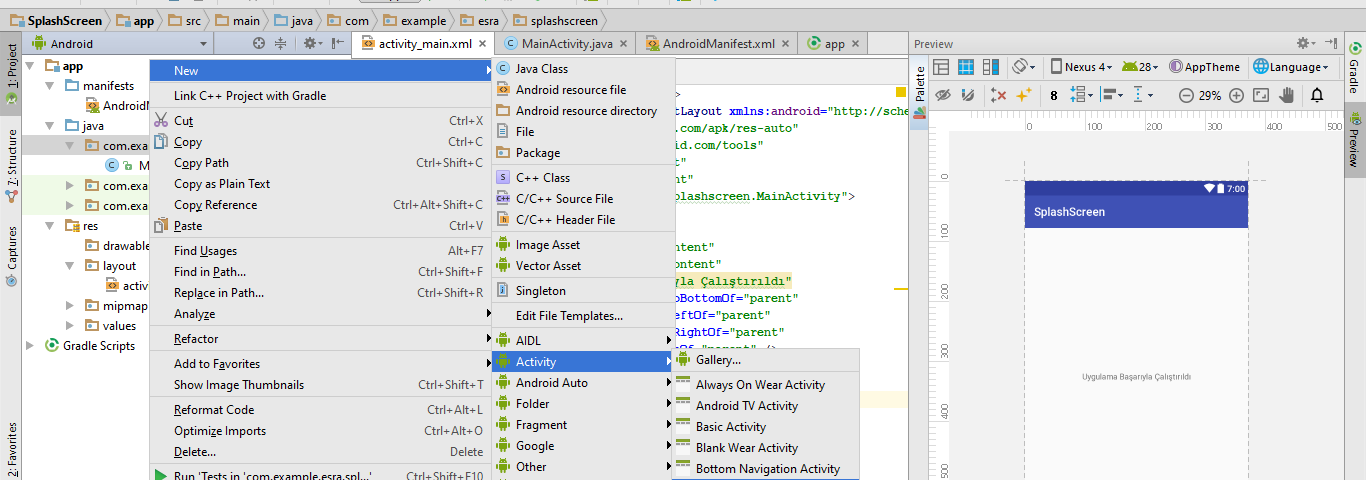This screenshot has width=1366, height=480.
Task: Open the orientation dropdown in Preview
Action: tap(1024, 67)
